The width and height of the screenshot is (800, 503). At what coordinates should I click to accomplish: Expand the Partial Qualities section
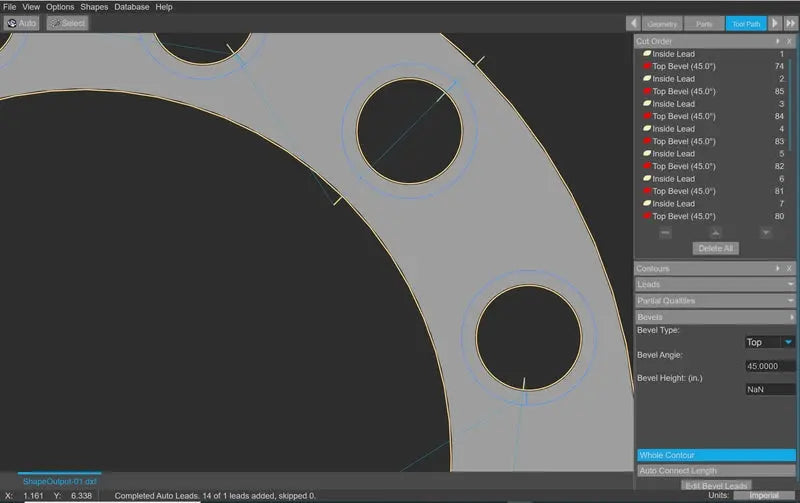pyautogui.click(x=716, y=301)
